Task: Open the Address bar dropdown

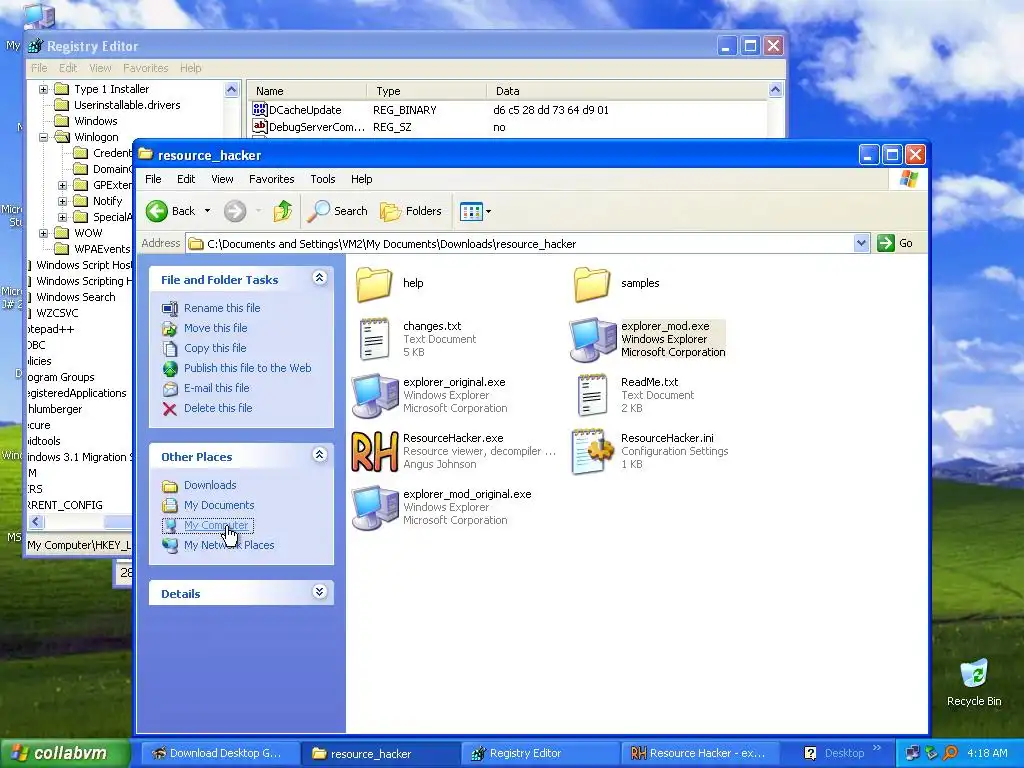Action: click(x=861, y=244)
